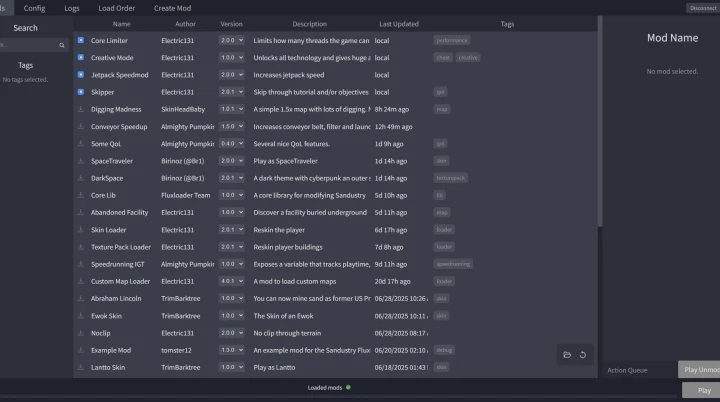Download the Ewok Skin mod
Image resolution: width=720 pixels, height=402 pixels.
point(81,316)
